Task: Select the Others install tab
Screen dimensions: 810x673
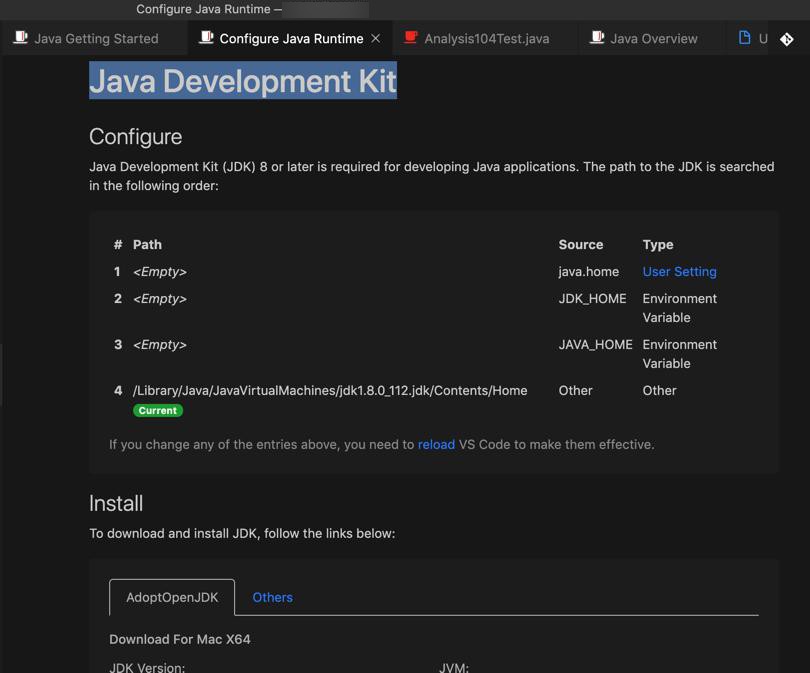Action: pyautogui.click(x=272, y=597)
